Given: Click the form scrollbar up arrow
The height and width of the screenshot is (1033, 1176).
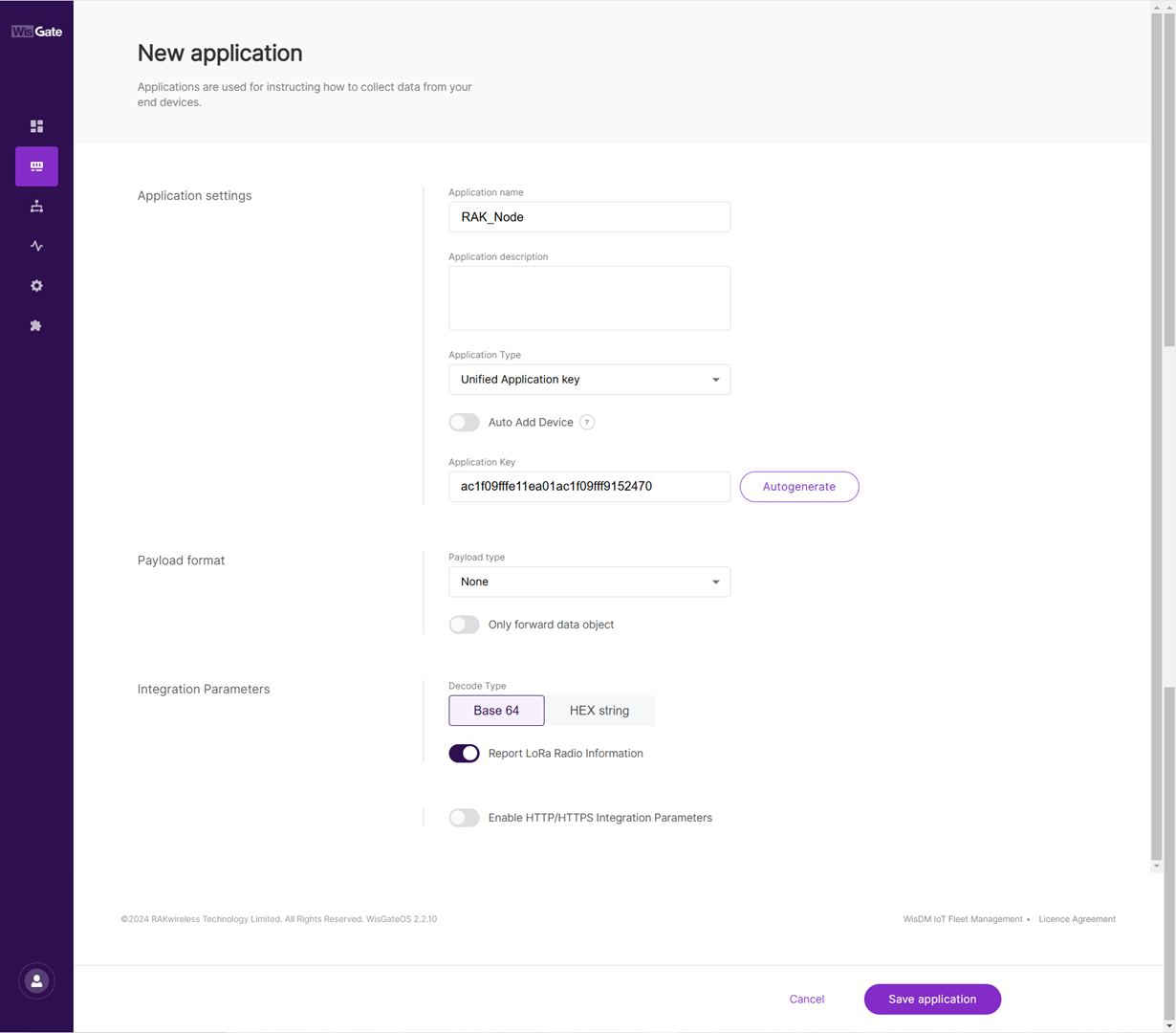Looking at the screenshot, I should tap(1157, 7).
